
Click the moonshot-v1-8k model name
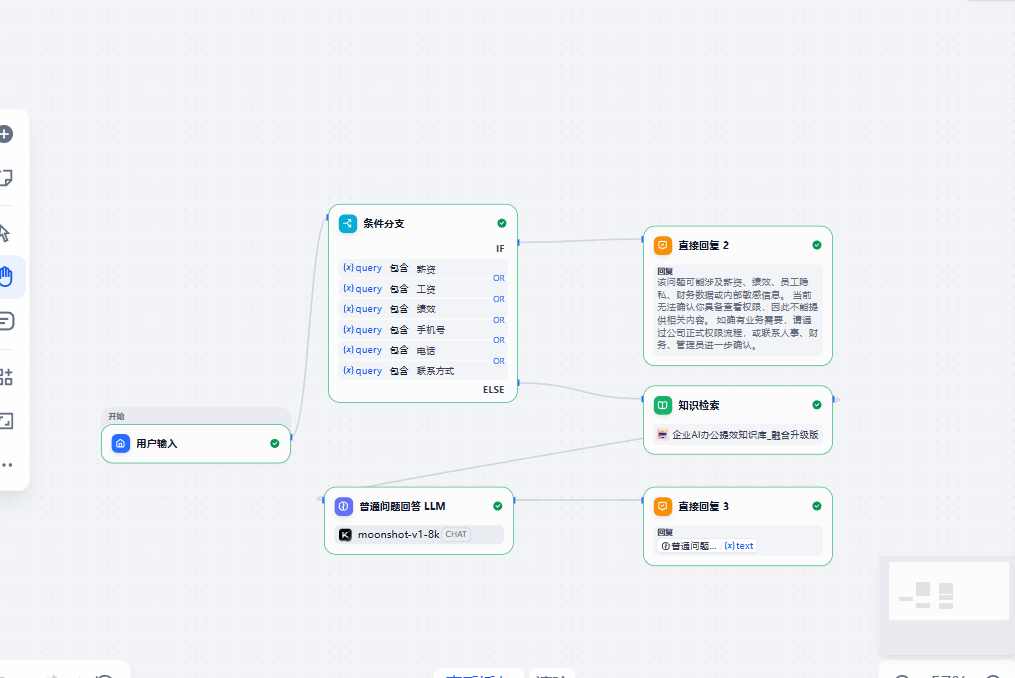pos(399,534)
